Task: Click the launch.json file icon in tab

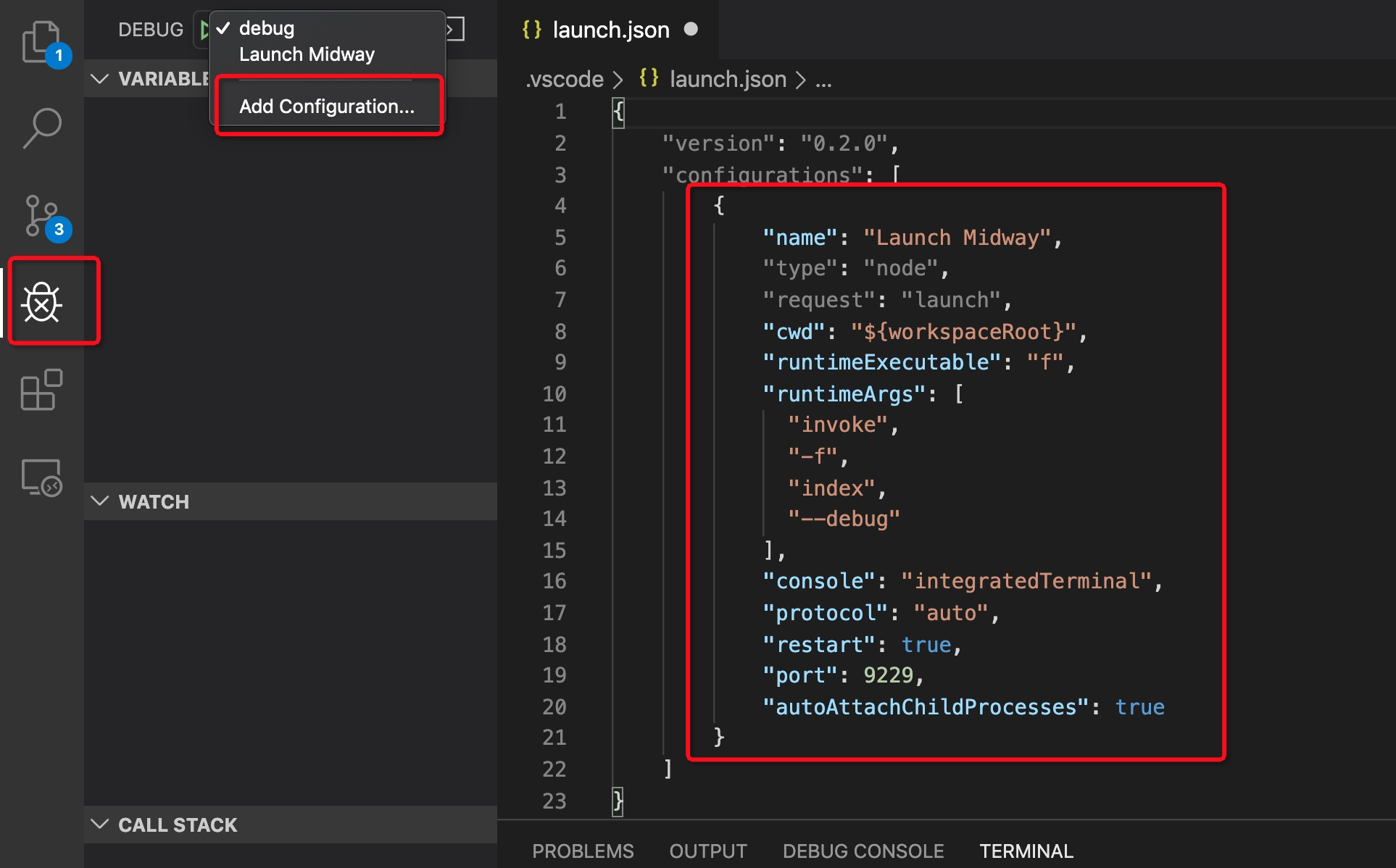Action: [532, 30]
